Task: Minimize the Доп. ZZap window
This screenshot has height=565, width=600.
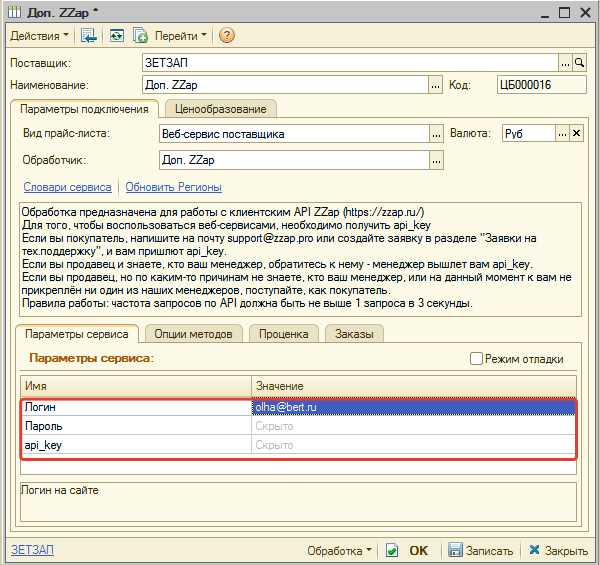Action: coord(545,15)
